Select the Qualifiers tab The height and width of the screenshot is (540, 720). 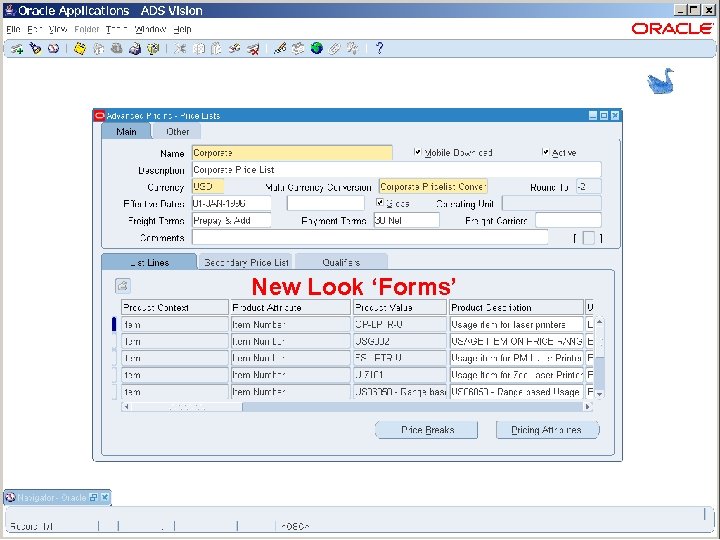tap(341, 262)
